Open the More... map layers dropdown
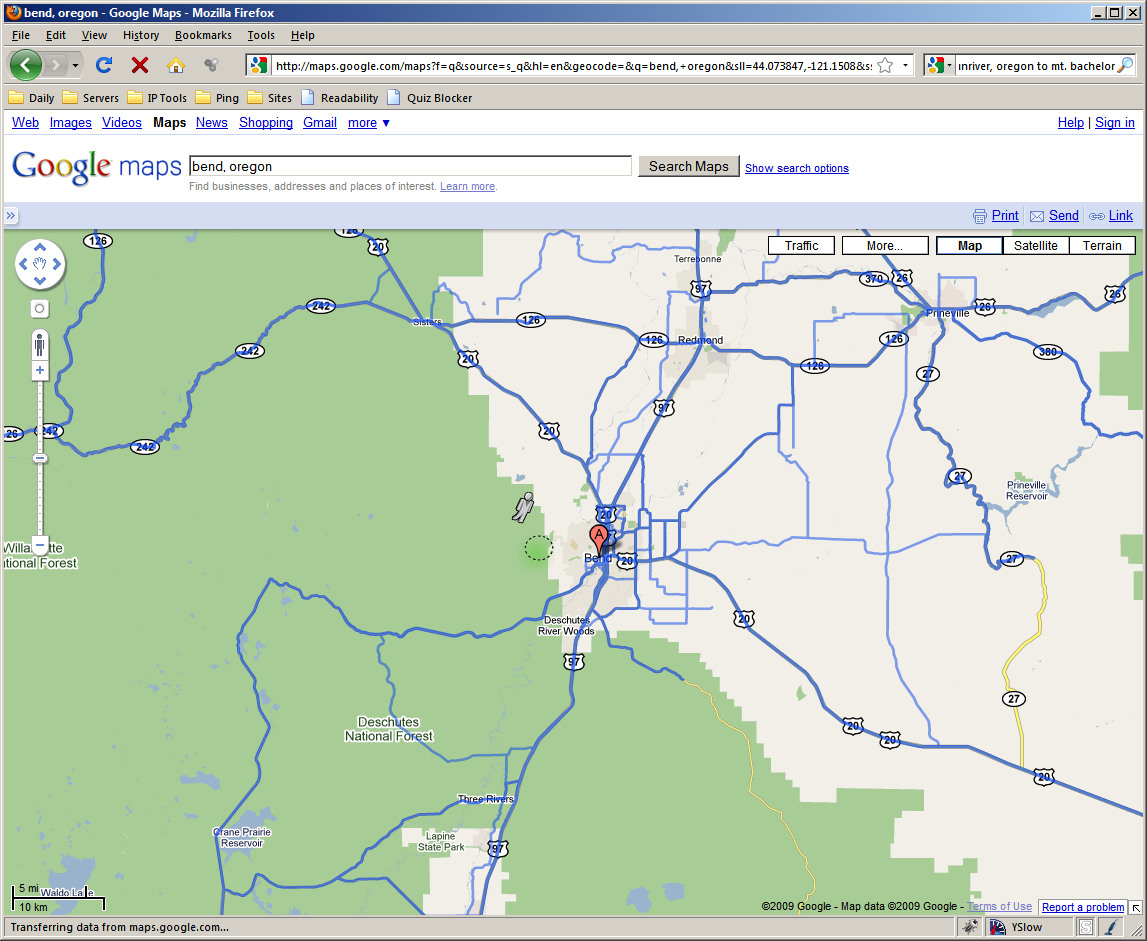This screenshot has width=1147, height=941. 884,246
